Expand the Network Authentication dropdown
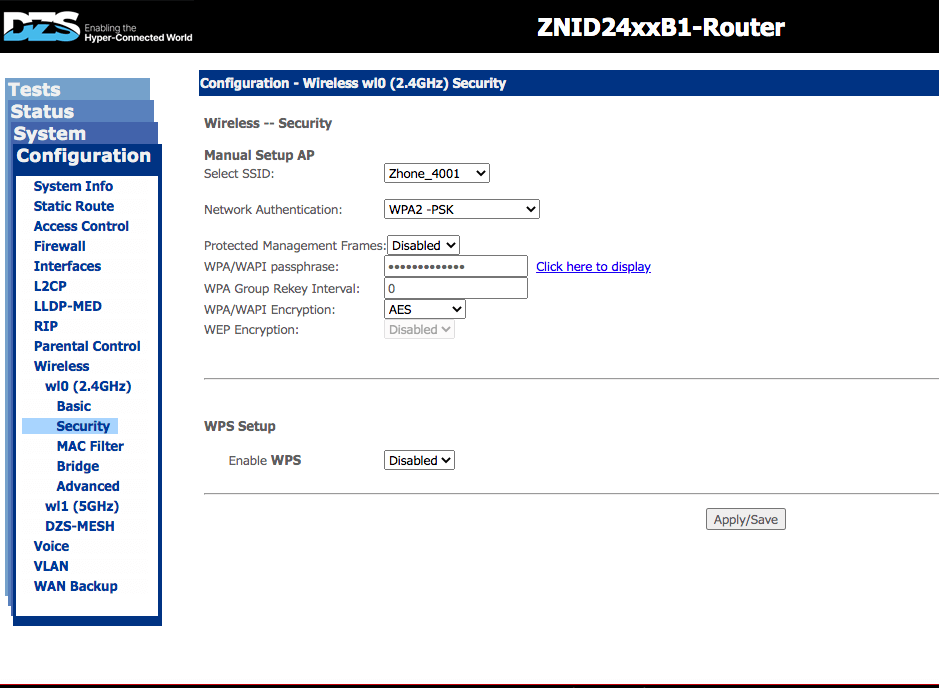Screen dimensions: 939x688 461,209
